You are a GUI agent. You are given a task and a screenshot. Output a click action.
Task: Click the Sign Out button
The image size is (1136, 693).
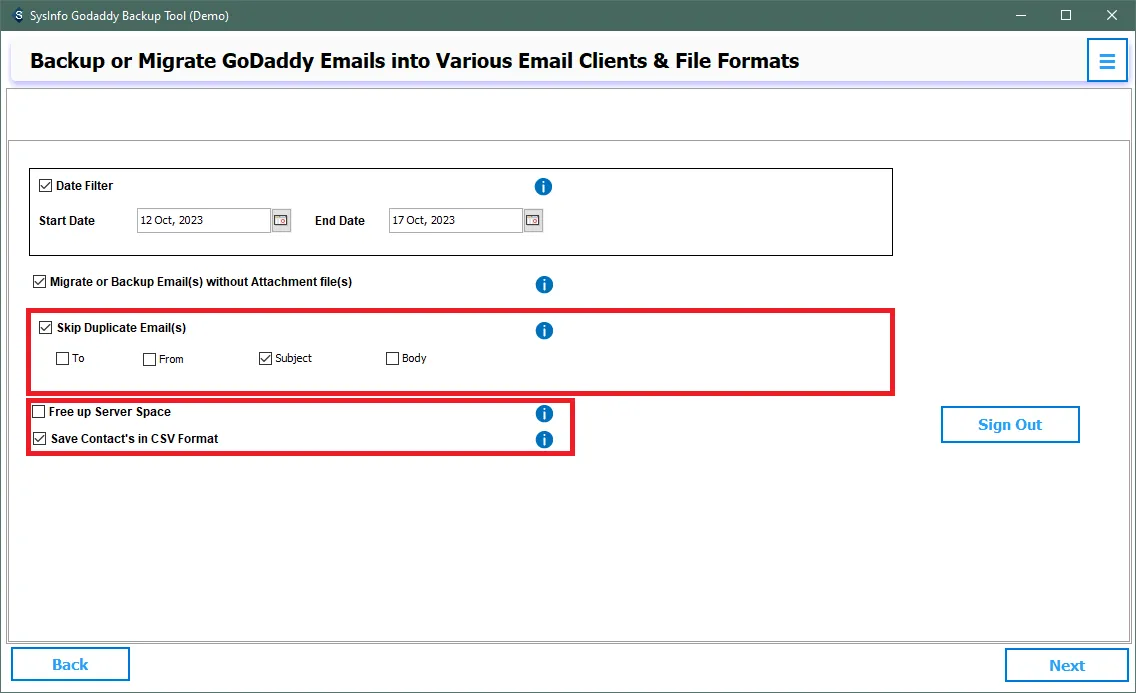[x=1010, y=424]
